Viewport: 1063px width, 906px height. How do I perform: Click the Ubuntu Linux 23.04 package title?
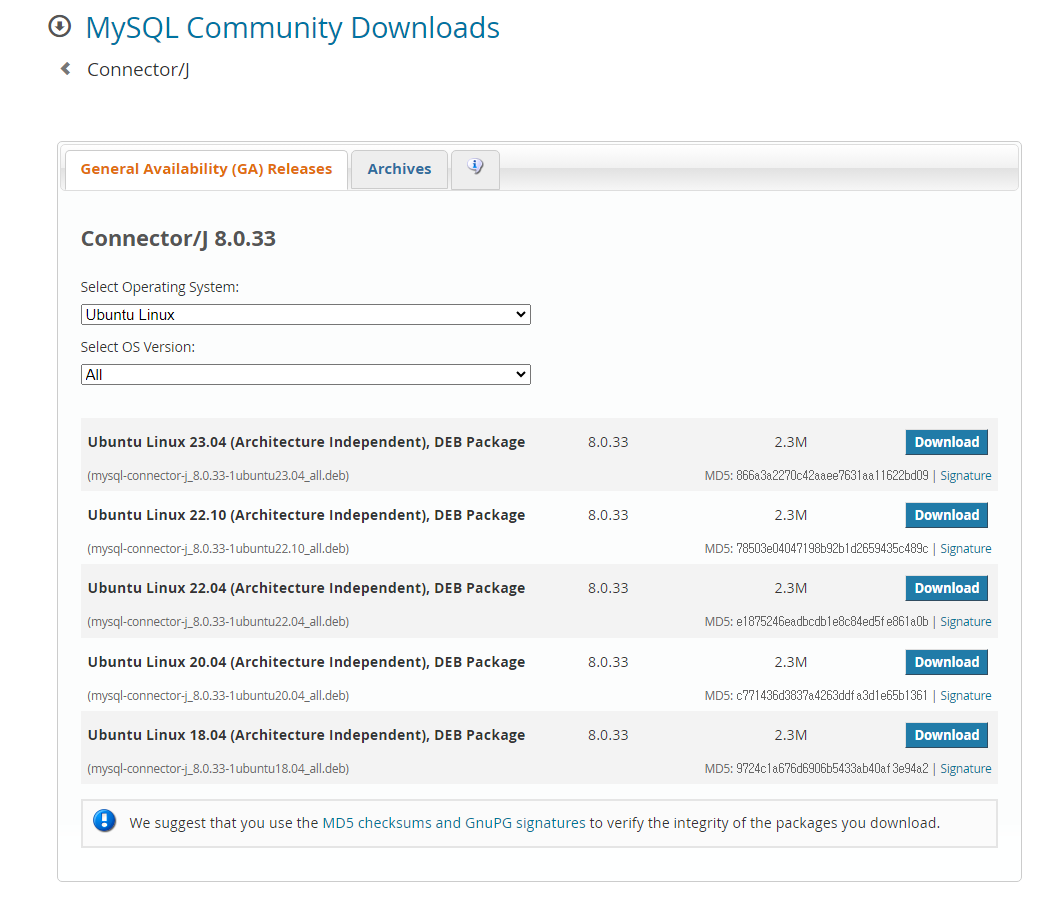[306, 442]
